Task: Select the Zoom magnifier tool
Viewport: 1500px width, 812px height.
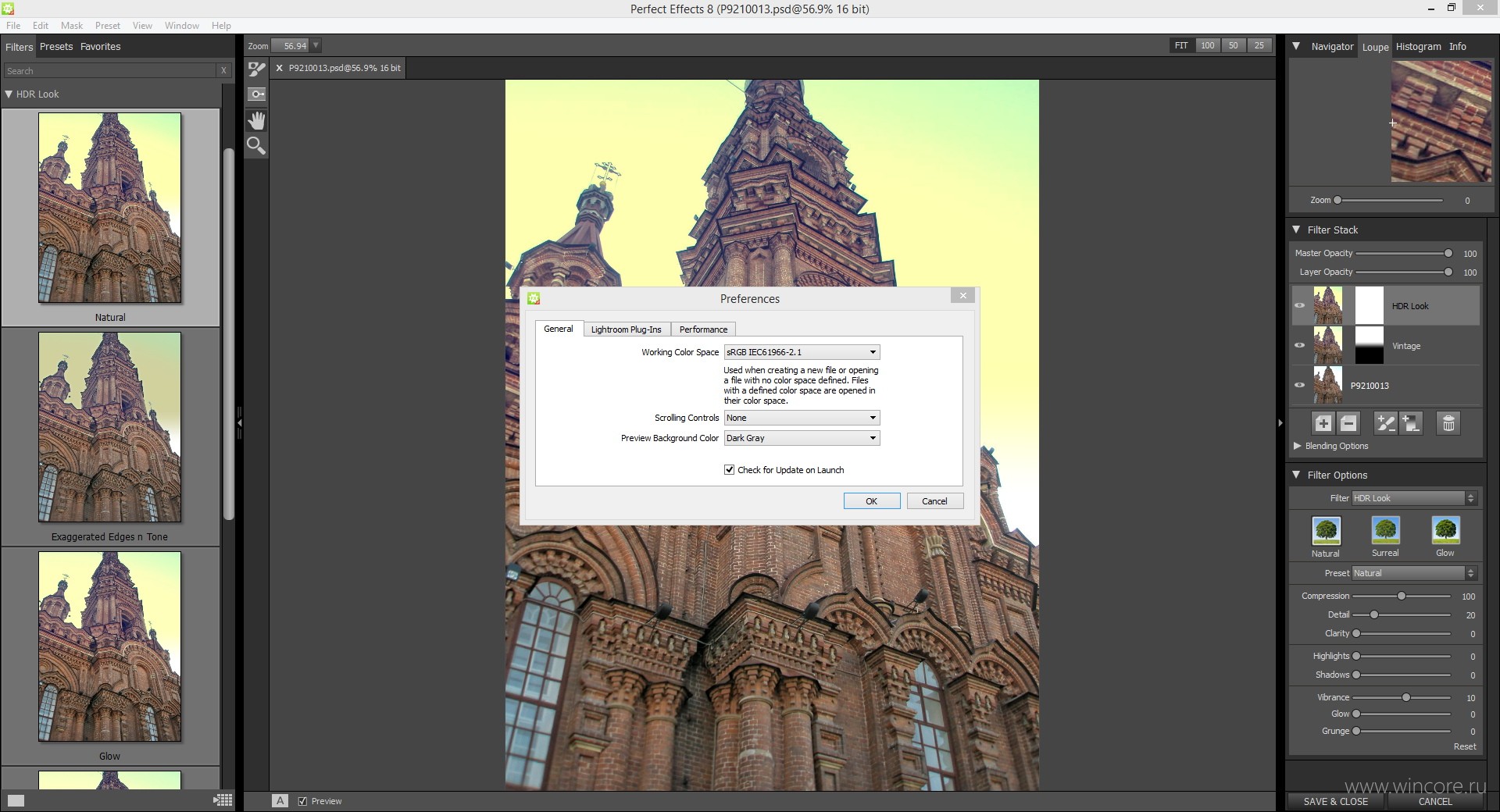Action: coord(256,145)
